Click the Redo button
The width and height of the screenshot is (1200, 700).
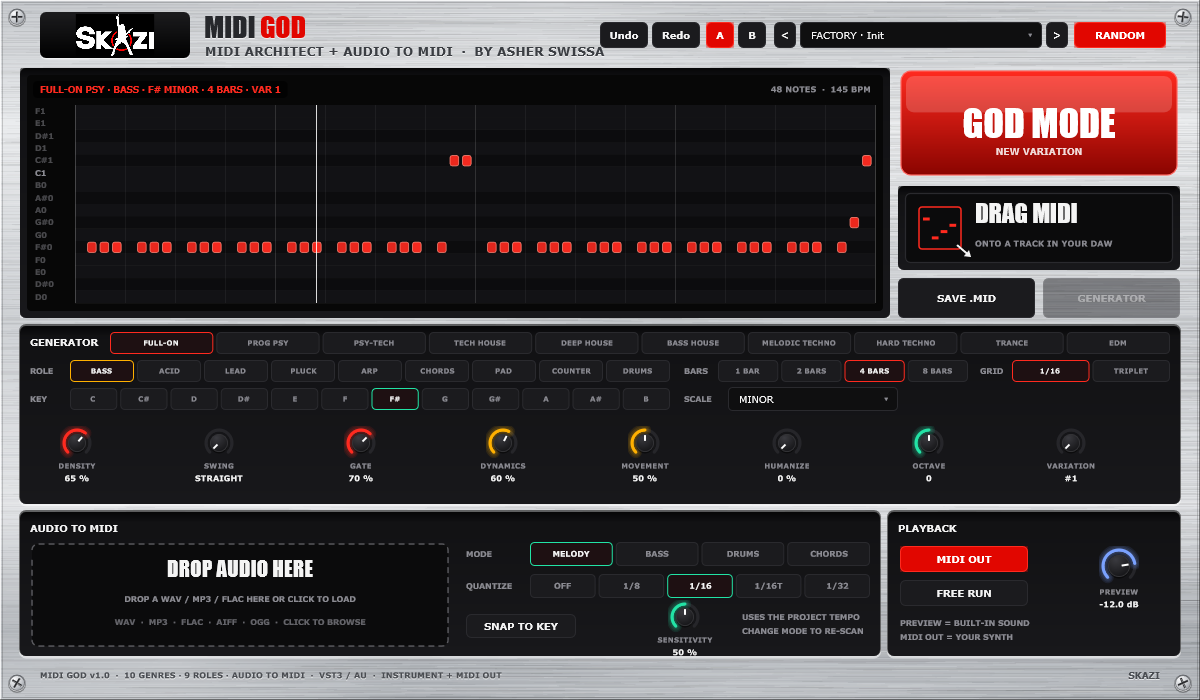pyautogui.click(x=676, y=35)
